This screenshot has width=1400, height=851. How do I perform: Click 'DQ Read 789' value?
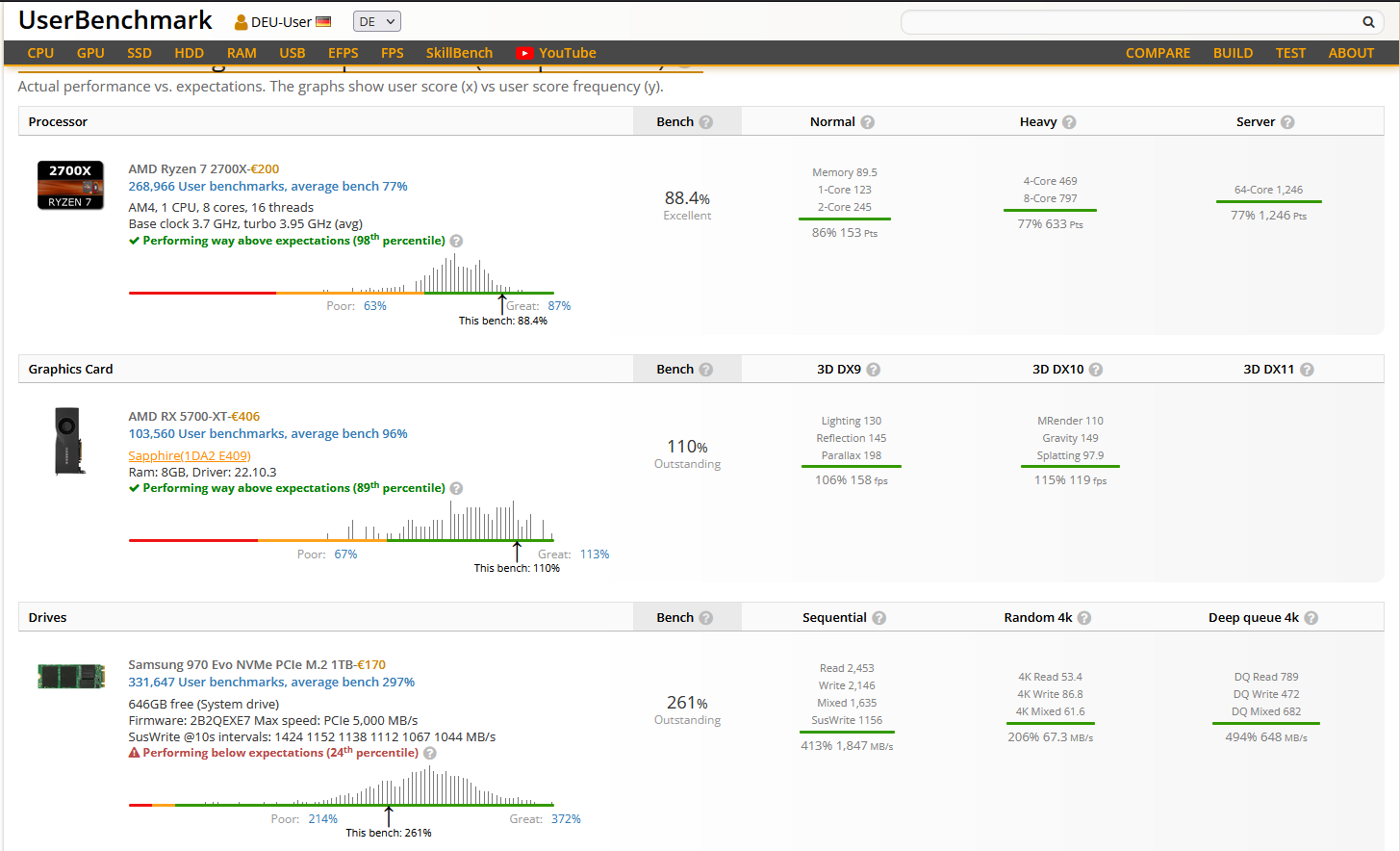1266,677
